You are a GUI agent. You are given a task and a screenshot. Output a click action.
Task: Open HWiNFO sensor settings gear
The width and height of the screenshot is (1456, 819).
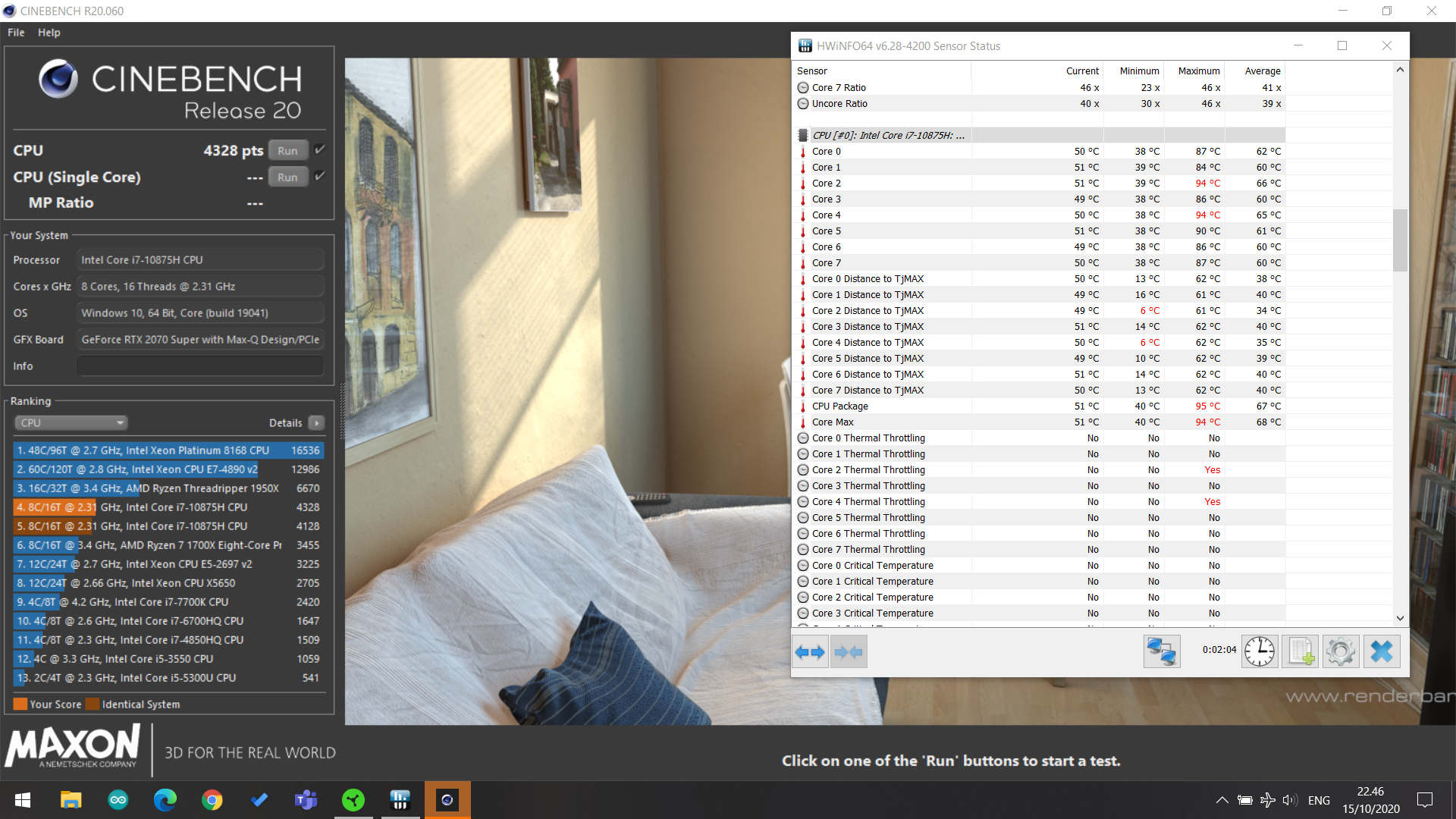pyautogui.click(x=1341, y=651)
